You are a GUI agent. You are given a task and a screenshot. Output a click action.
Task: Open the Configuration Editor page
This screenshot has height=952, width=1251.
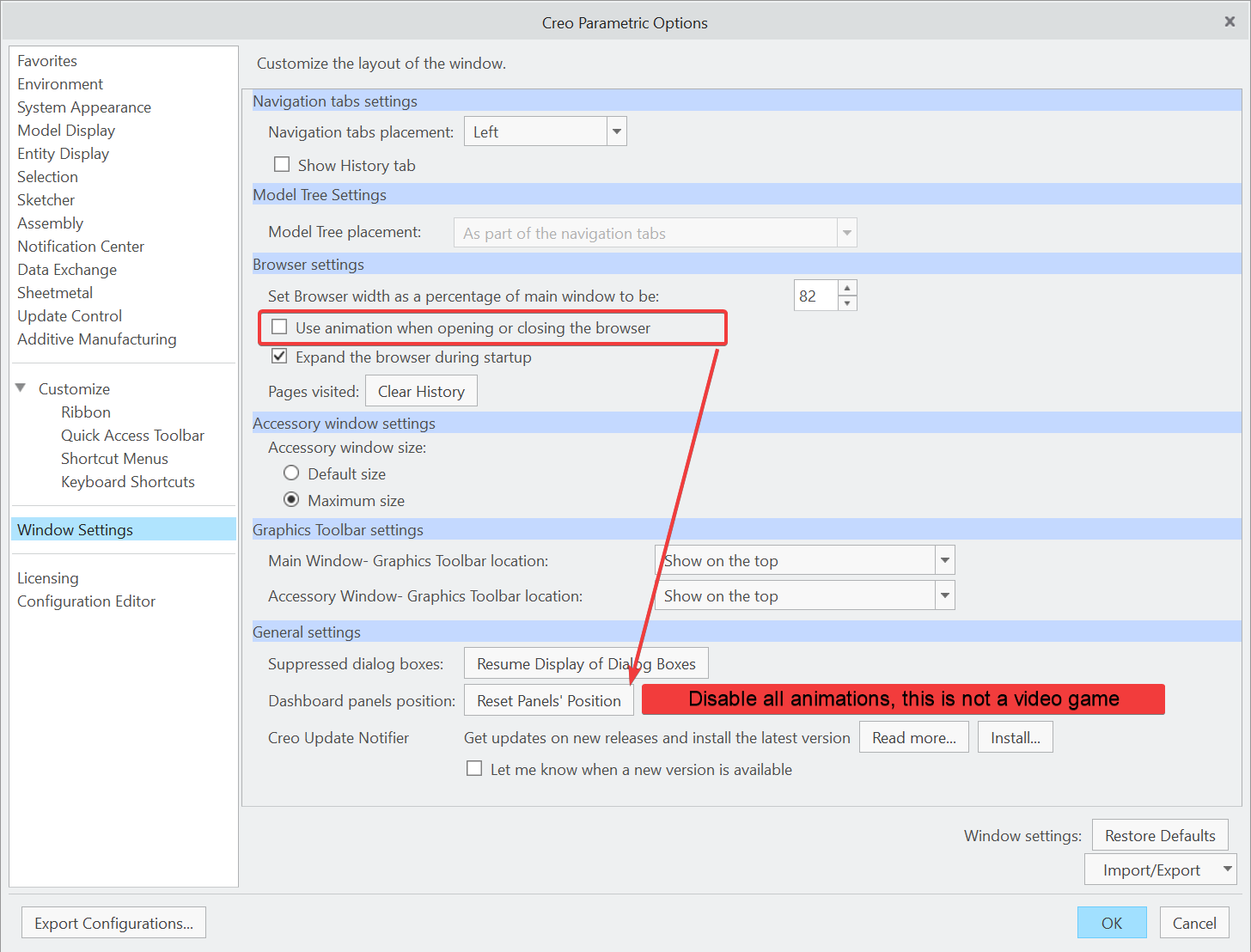(86, 601)
